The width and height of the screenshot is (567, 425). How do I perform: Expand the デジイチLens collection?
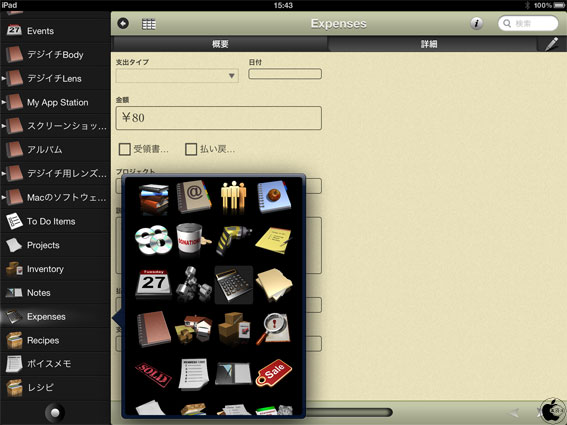pyautogui.click(x=4, y=78)
